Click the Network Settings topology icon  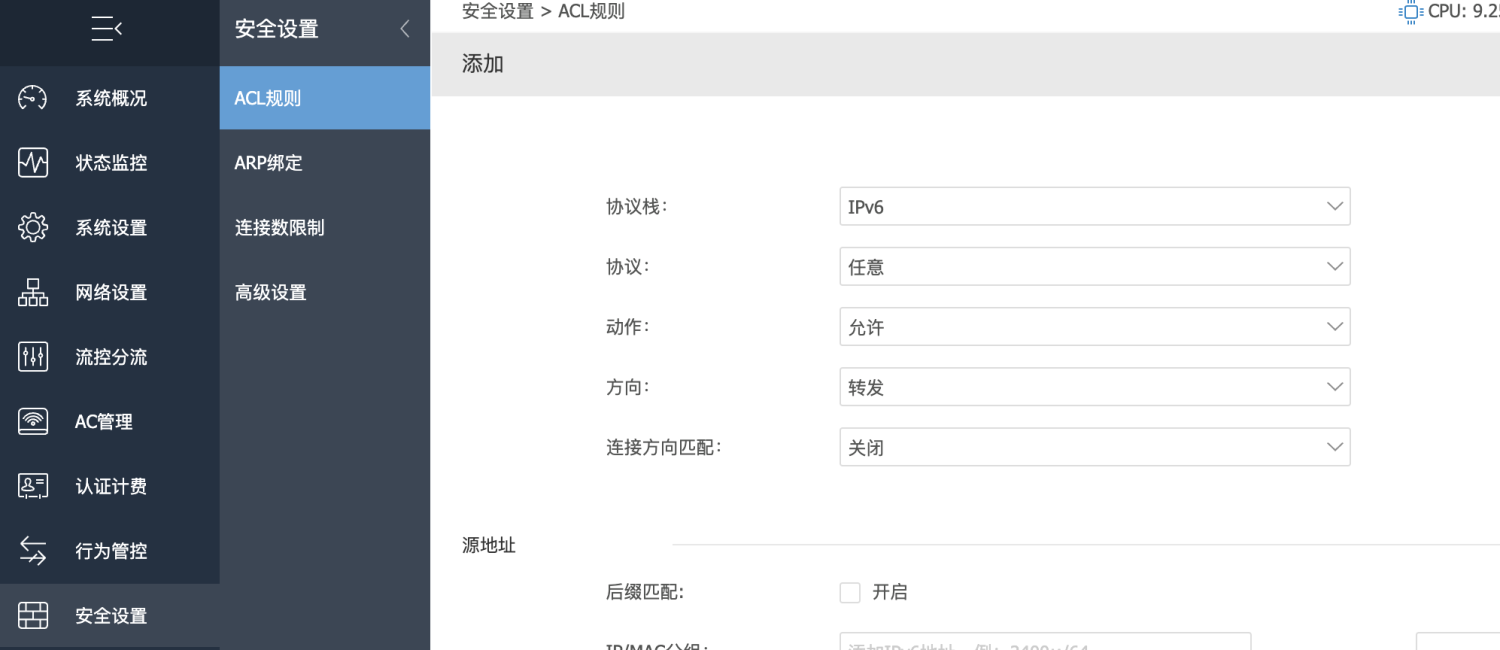(33, 293)
